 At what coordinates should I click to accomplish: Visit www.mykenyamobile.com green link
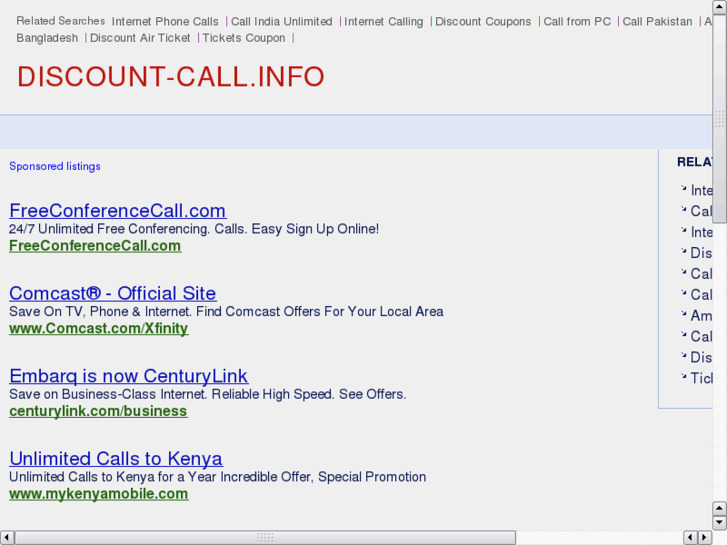99,494
